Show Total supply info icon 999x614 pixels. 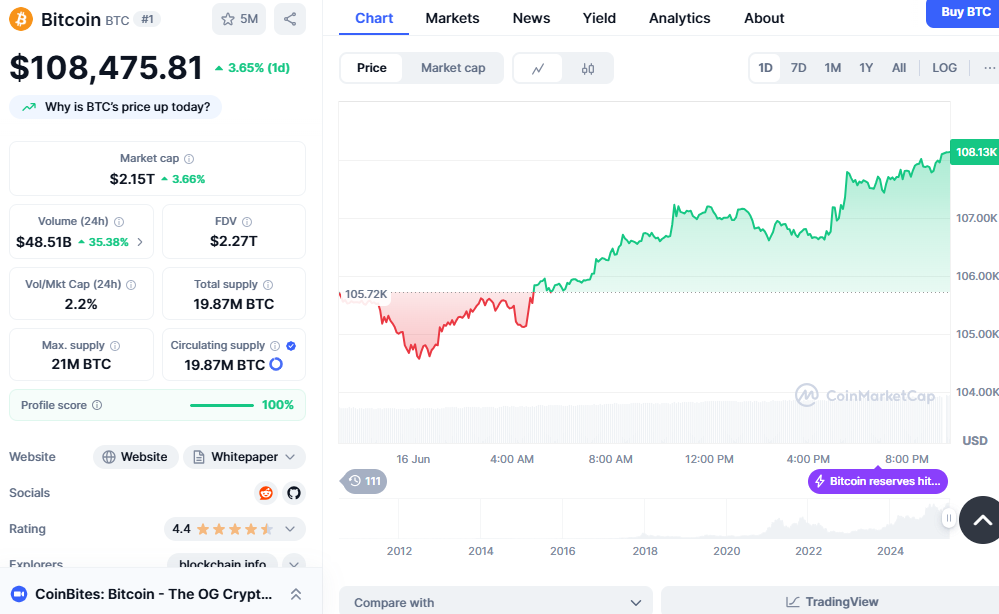268,285
